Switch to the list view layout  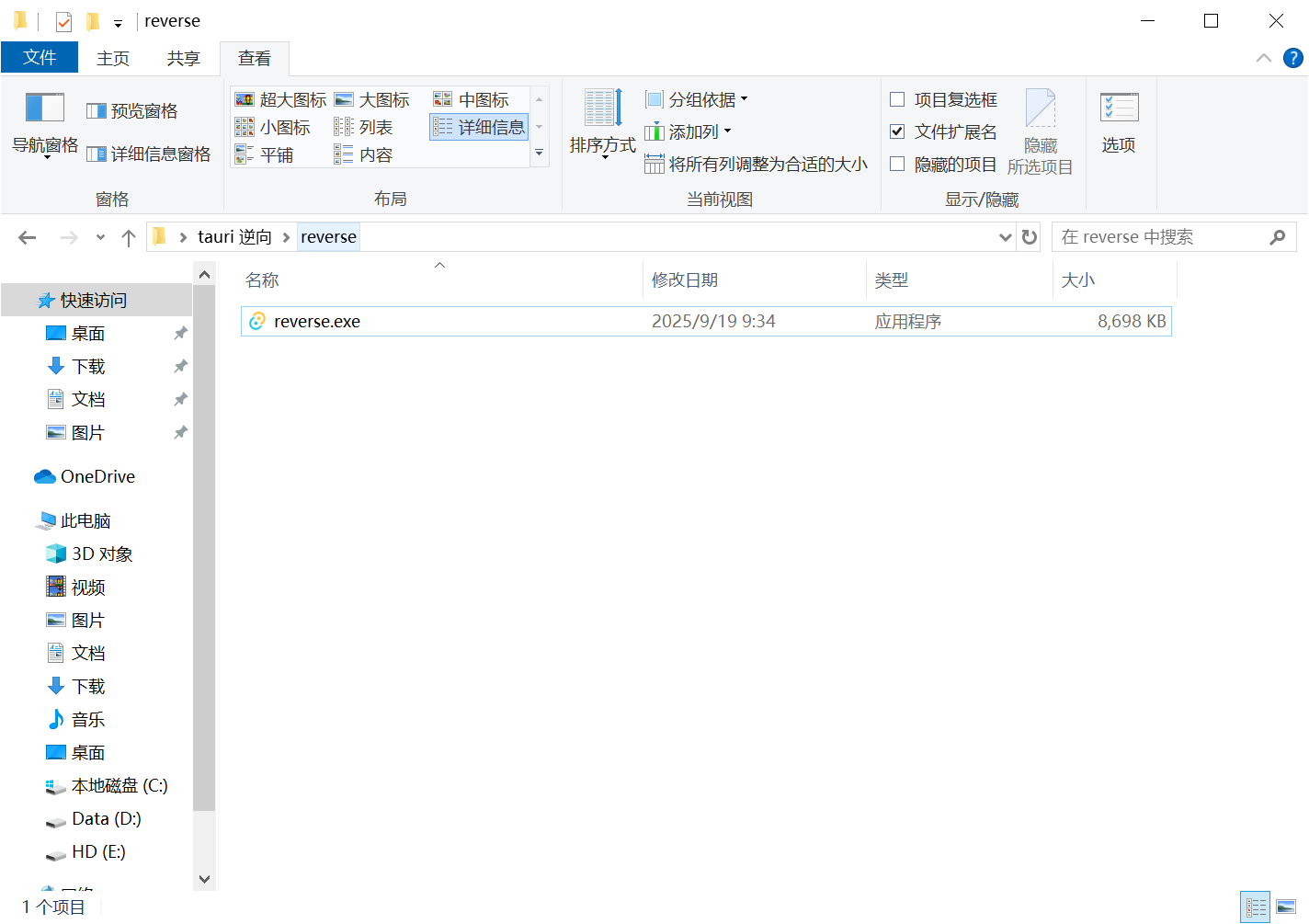364,127
